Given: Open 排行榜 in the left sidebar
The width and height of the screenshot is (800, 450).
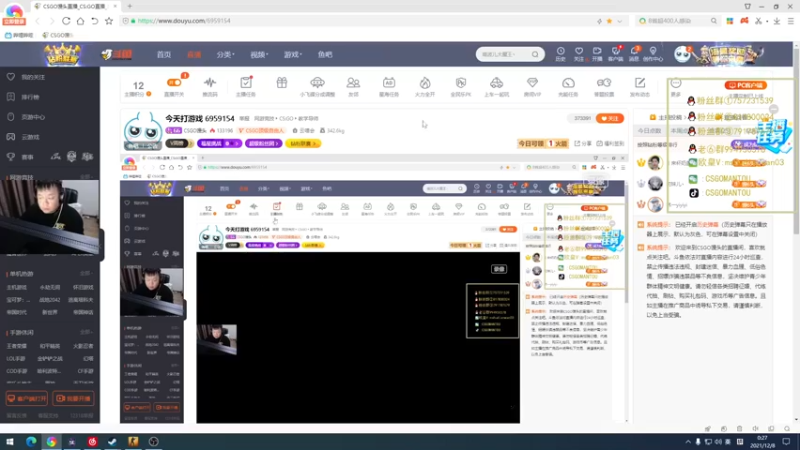Looking at the screenshot, I should click(x=30, y=97).
